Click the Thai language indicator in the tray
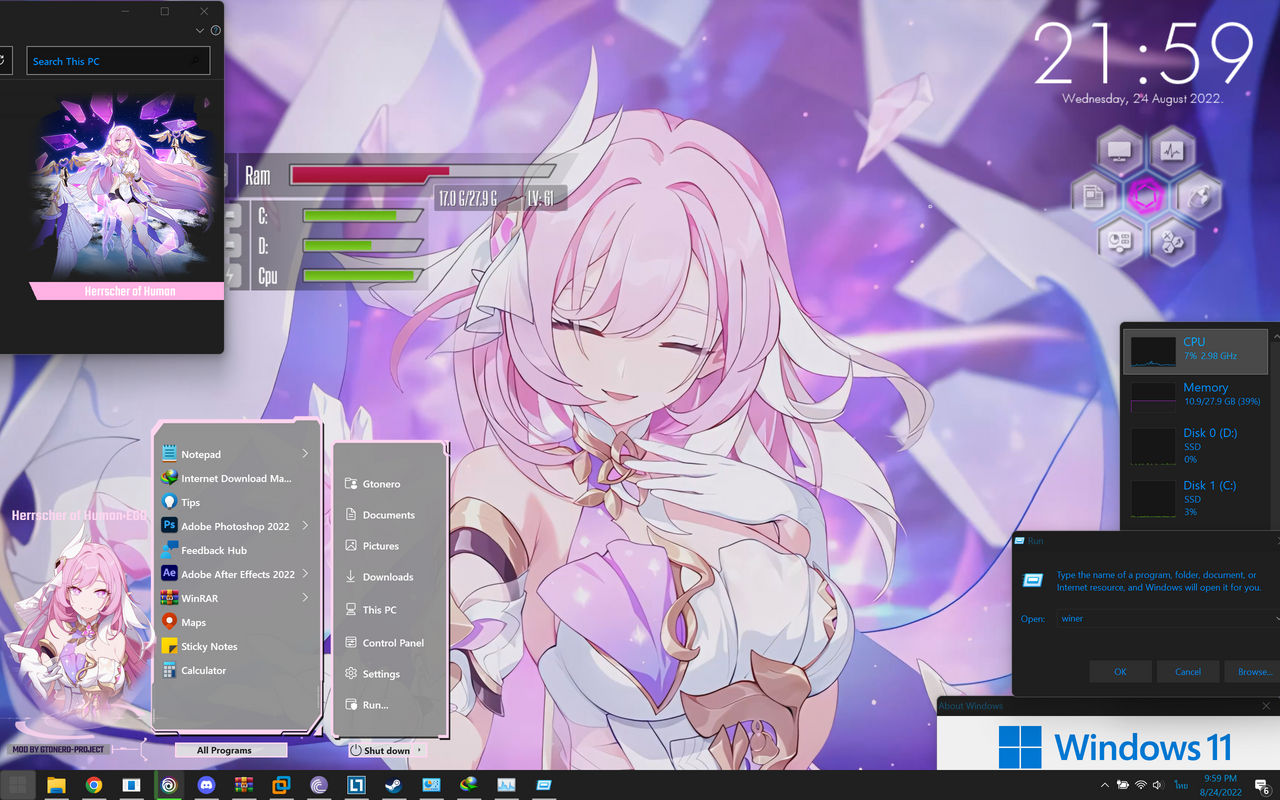The image size is (1280, 800). pyautogui.click(x=1180, y=785)
